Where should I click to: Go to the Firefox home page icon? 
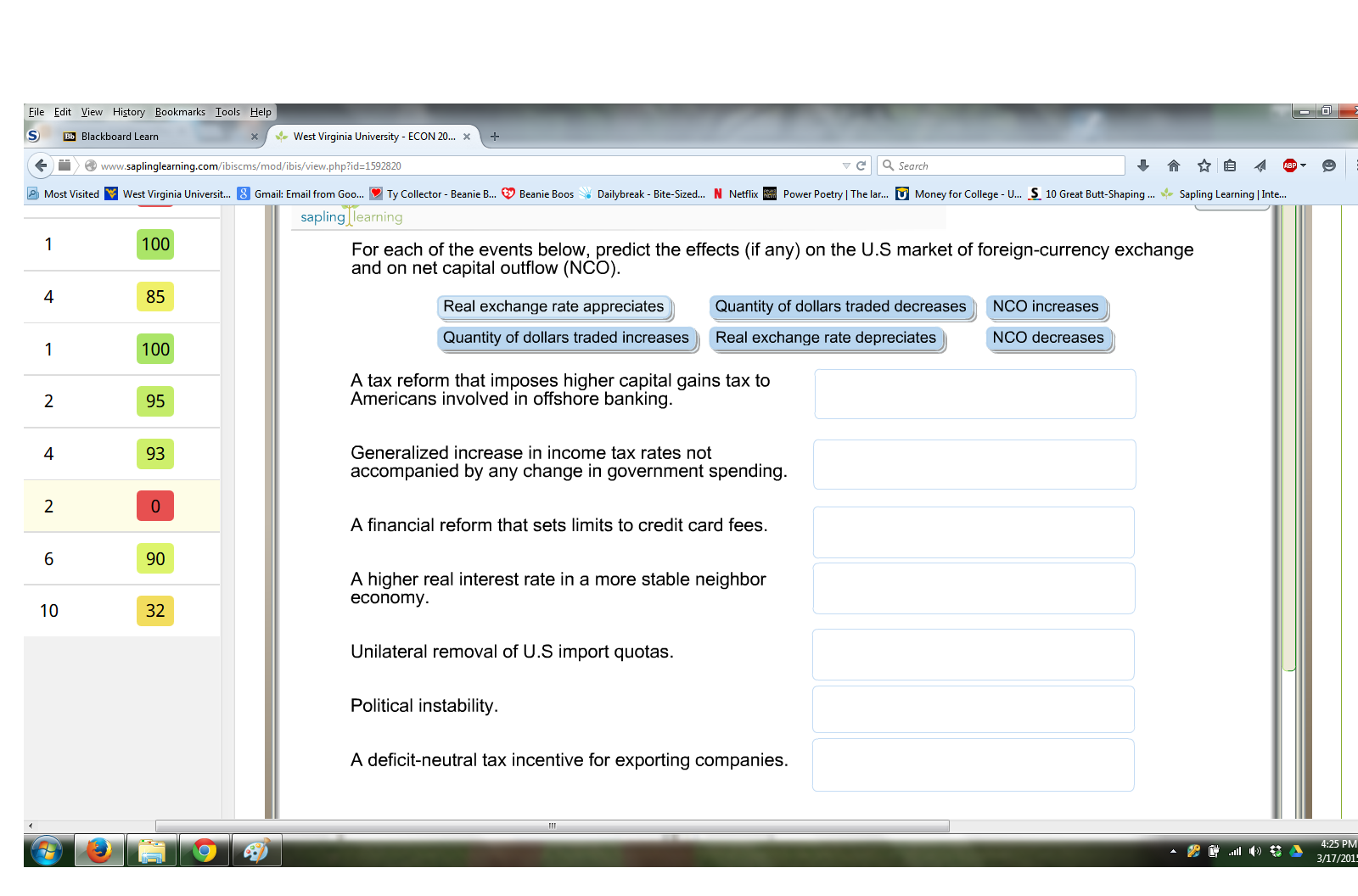[1174, 165]
